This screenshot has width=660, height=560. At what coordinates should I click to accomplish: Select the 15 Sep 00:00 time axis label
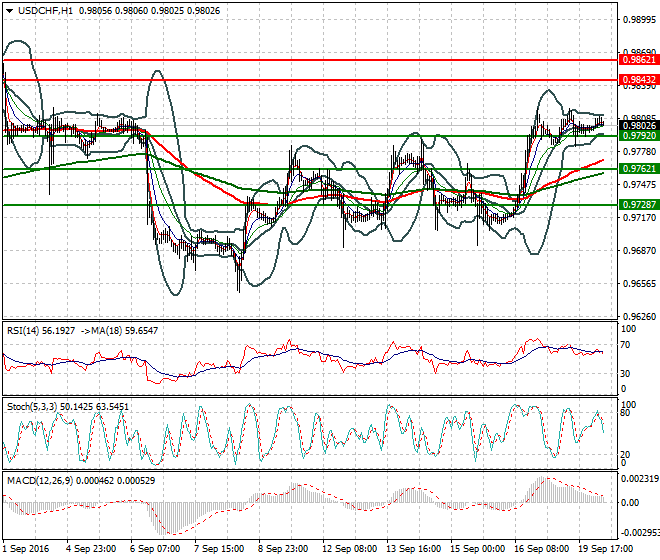[x=477, y=549]
